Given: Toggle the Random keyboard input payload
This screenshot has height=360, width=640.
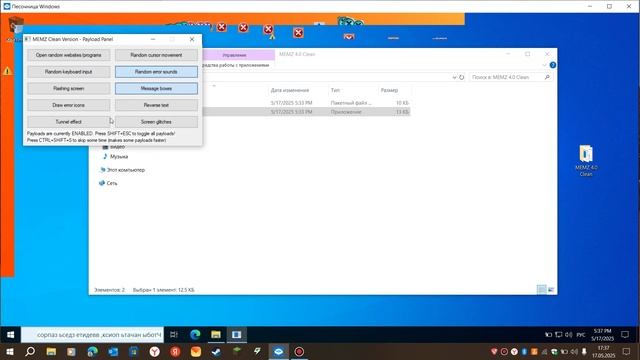Looking at the screenshot, I should pos(69,72).
